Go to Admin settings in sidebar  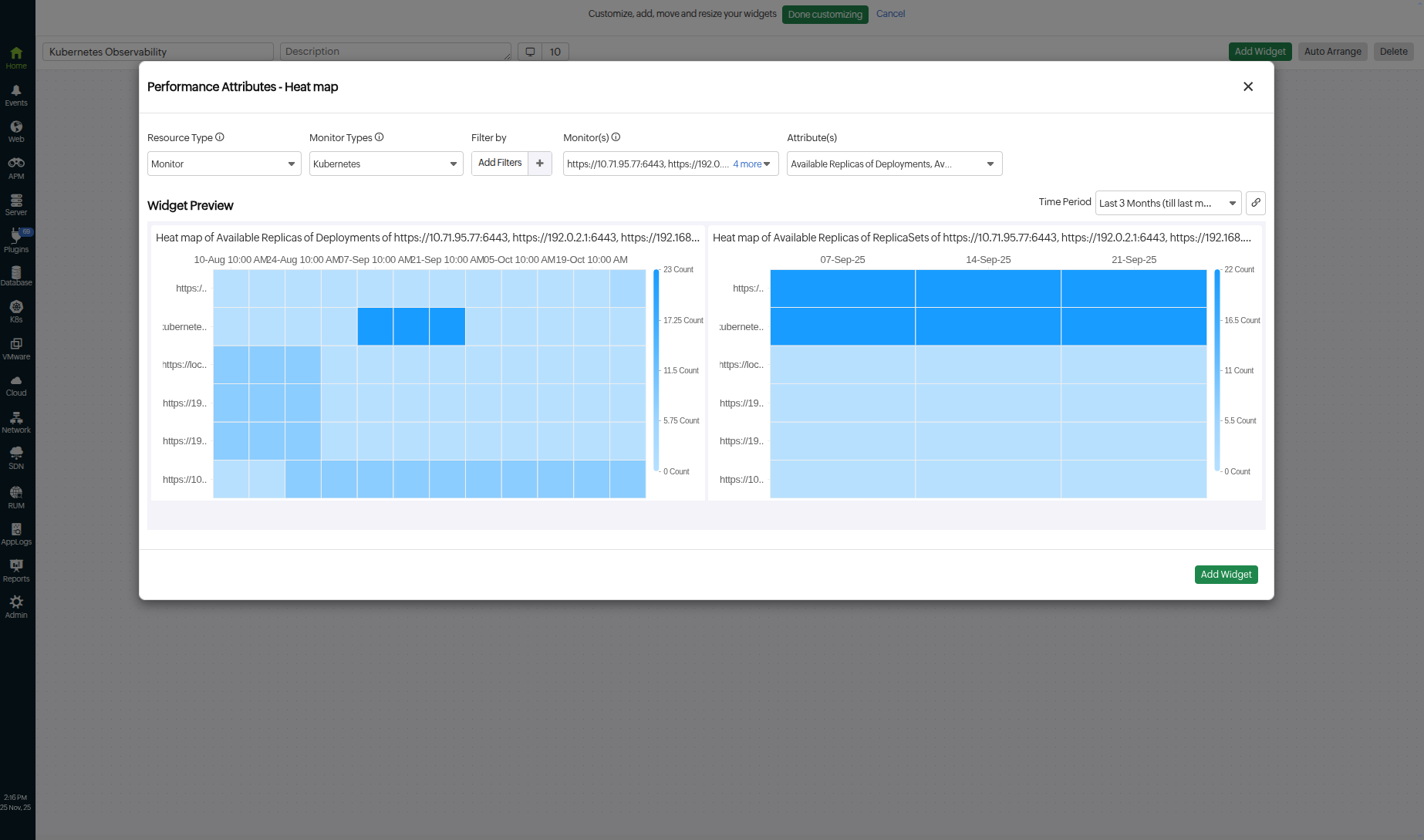16,606
